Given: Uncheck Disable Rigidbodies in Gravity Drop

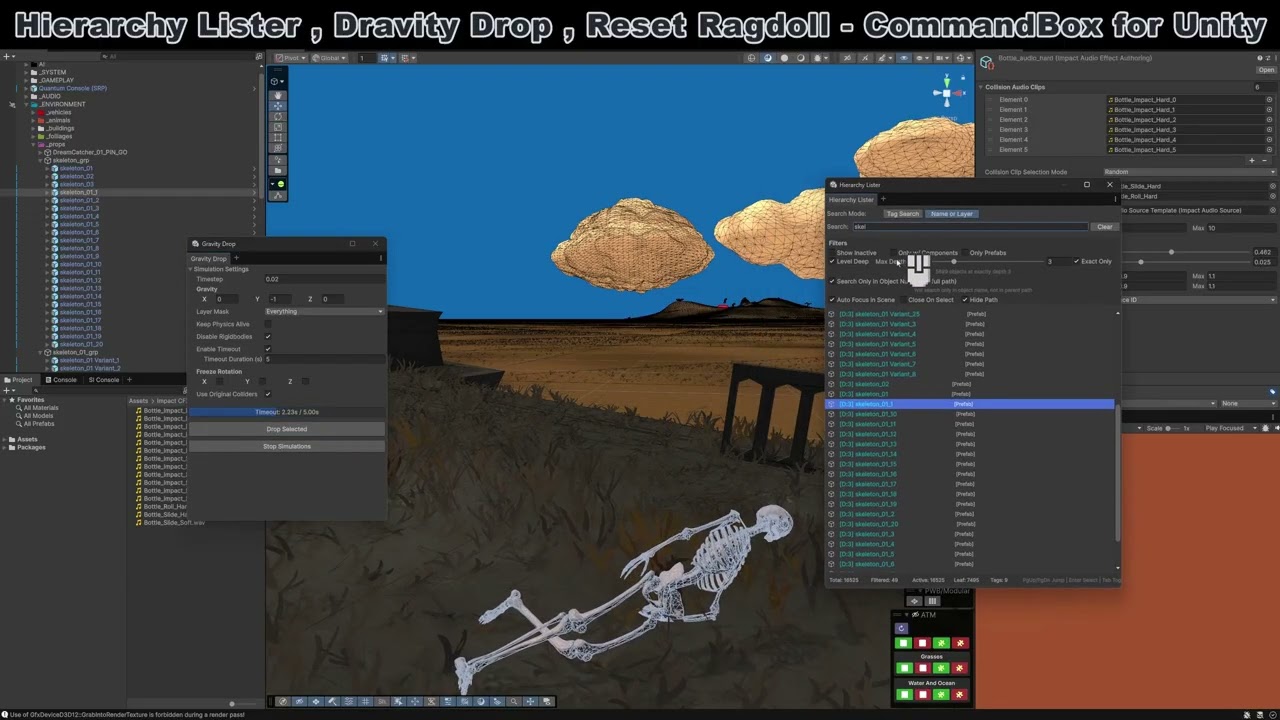Looking at the screenshot, I should point(267,336).
